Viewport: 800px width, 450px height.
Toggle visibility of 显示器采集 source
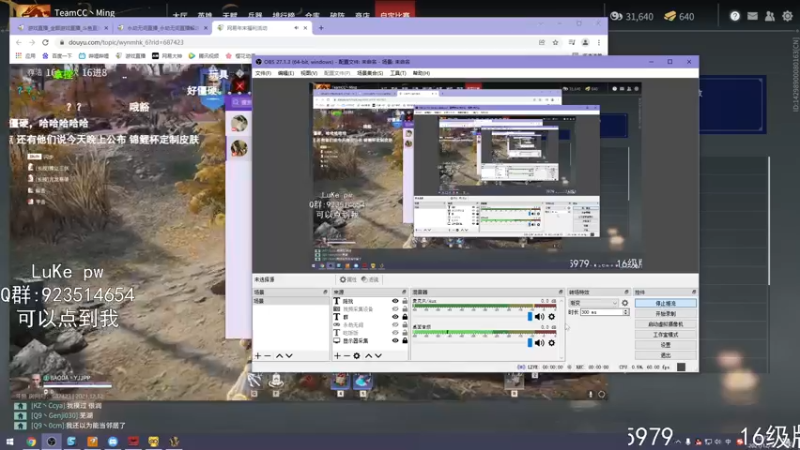pyautogui.click(x=395, y=340)
